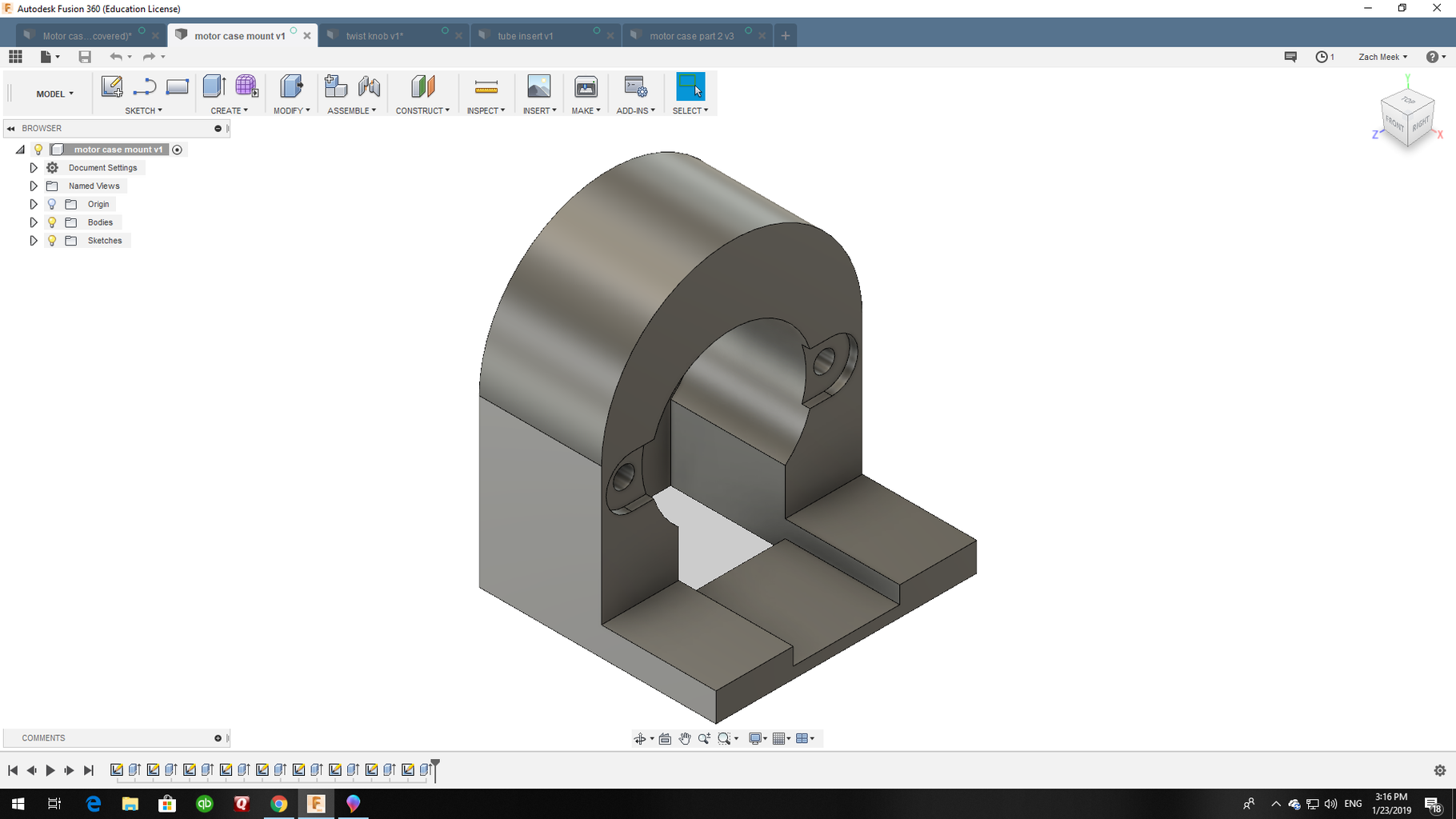Open Display Settings in navigation bar
This screenshot has height=819, width=1456.
coord(754,738)
